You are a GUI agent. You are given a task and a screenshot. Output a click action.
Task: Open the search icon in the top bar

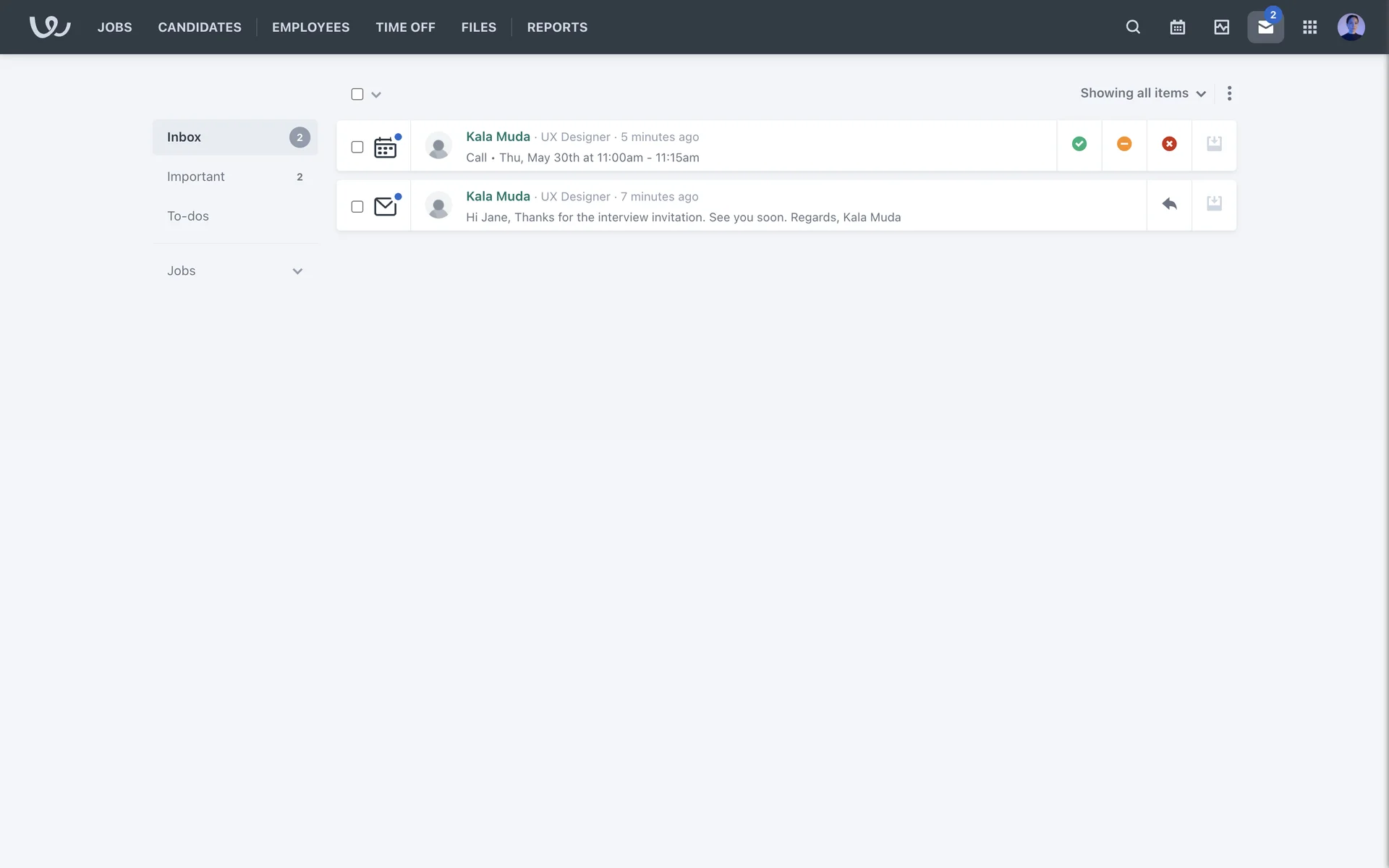coord(1133,27)
